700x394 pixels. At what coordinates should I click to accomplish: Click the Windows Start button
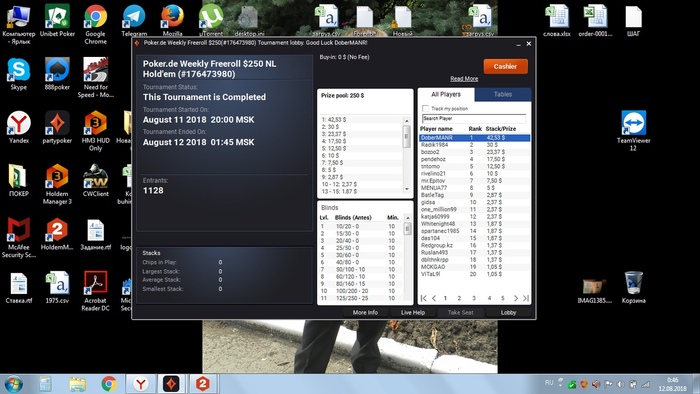point(13,384)
